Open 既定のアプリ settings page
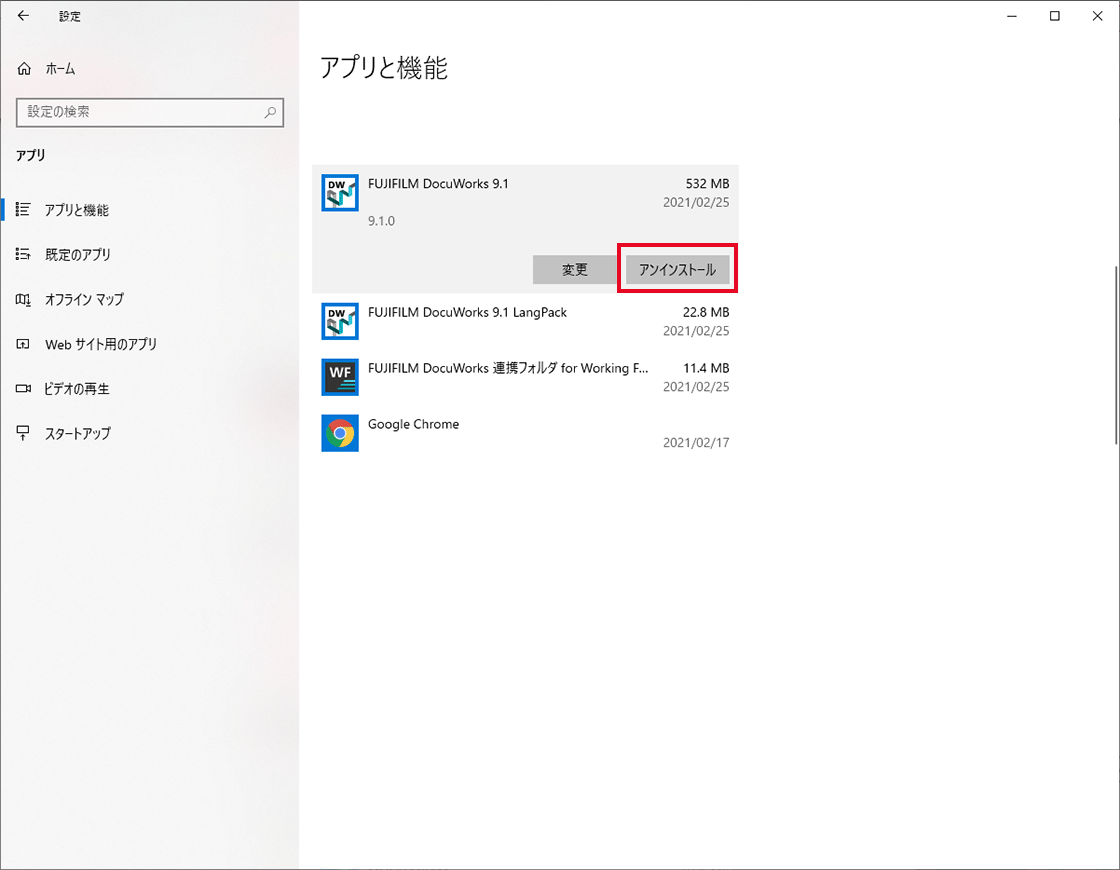This screenshot has width=1120, height=870. point(78,254)
